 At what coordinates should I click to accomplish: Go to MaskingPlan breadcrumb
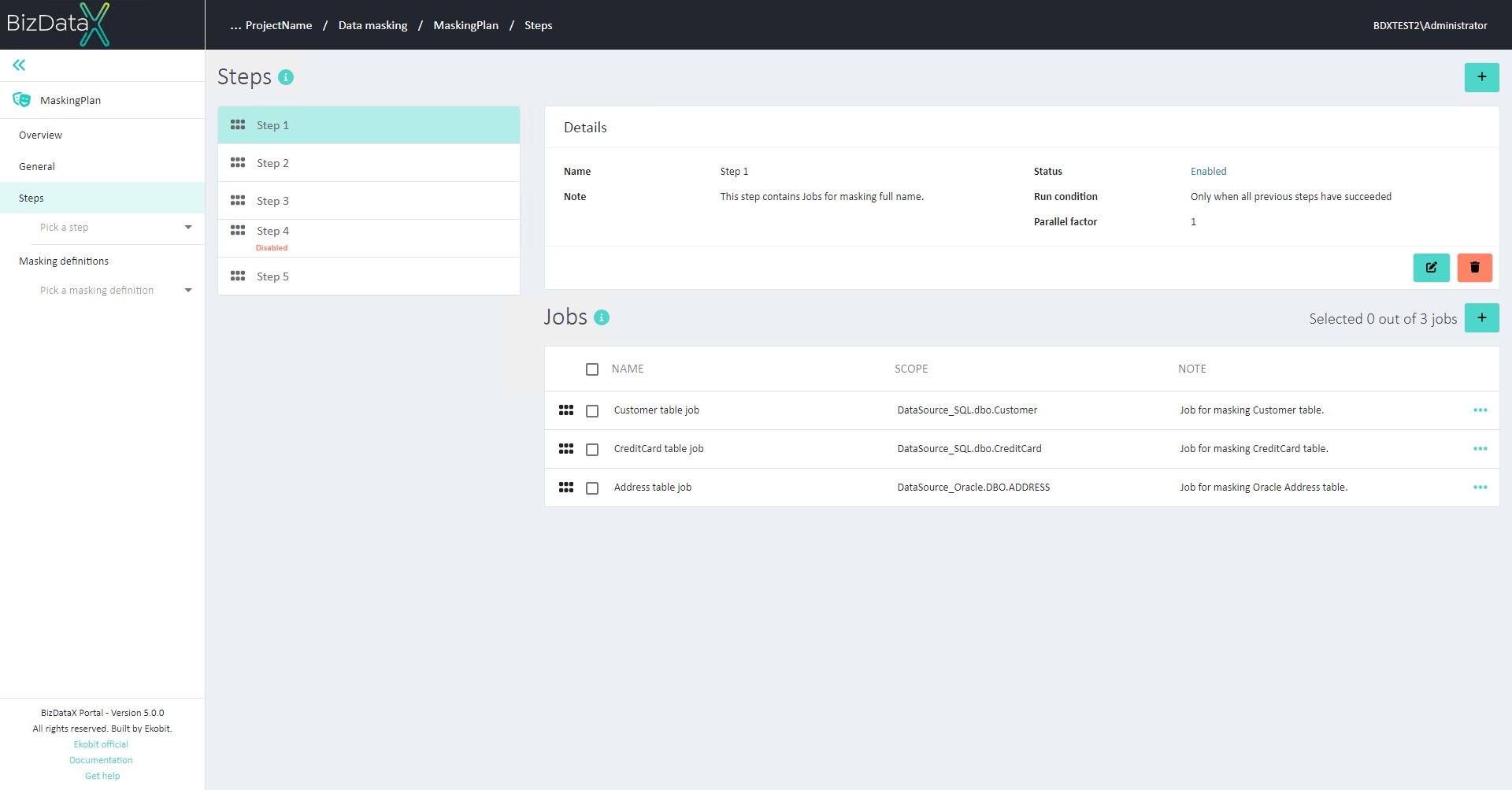pos(465,25)
